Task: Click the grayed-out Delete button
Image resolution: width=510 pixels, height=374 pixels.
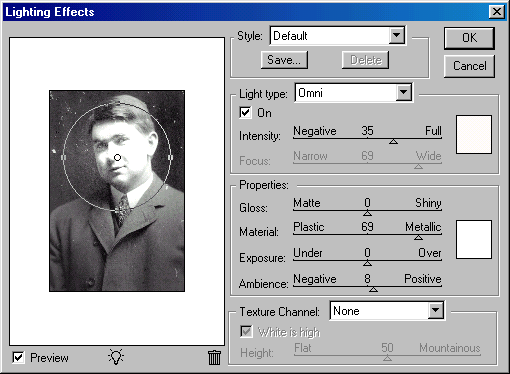Action: pos(366,60)
